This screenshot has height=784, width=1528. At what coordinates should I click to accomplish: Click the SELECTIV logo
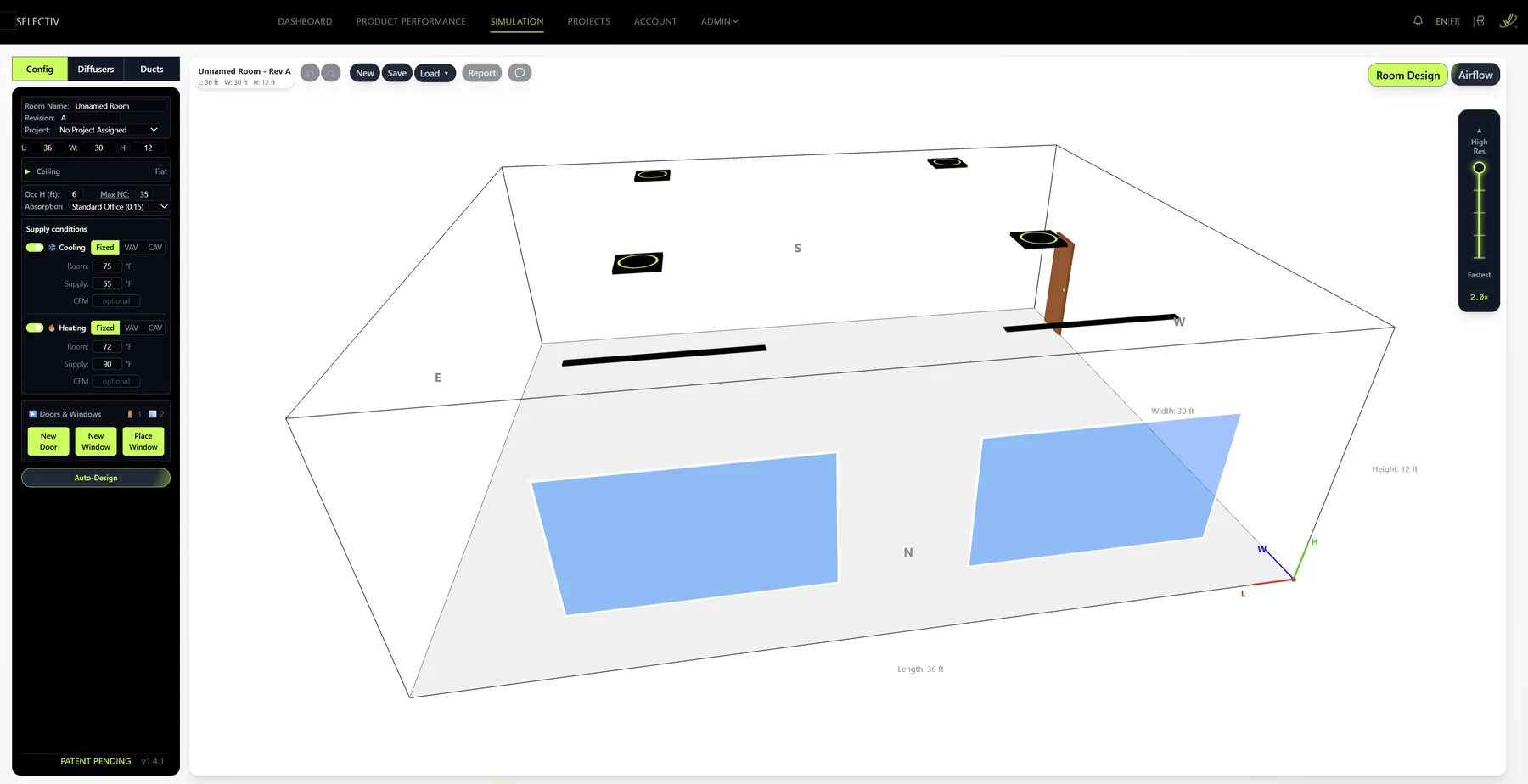tap(37, 21)
